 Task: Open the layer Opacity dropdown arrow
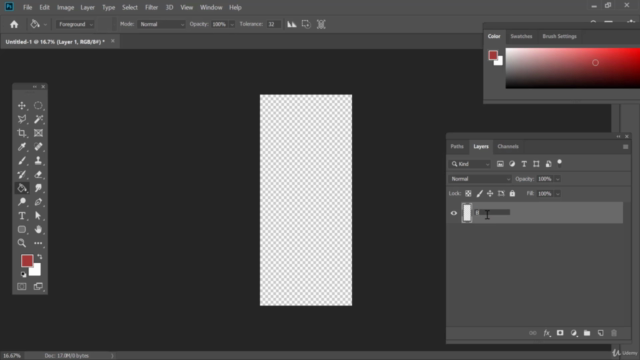point(558,179)
